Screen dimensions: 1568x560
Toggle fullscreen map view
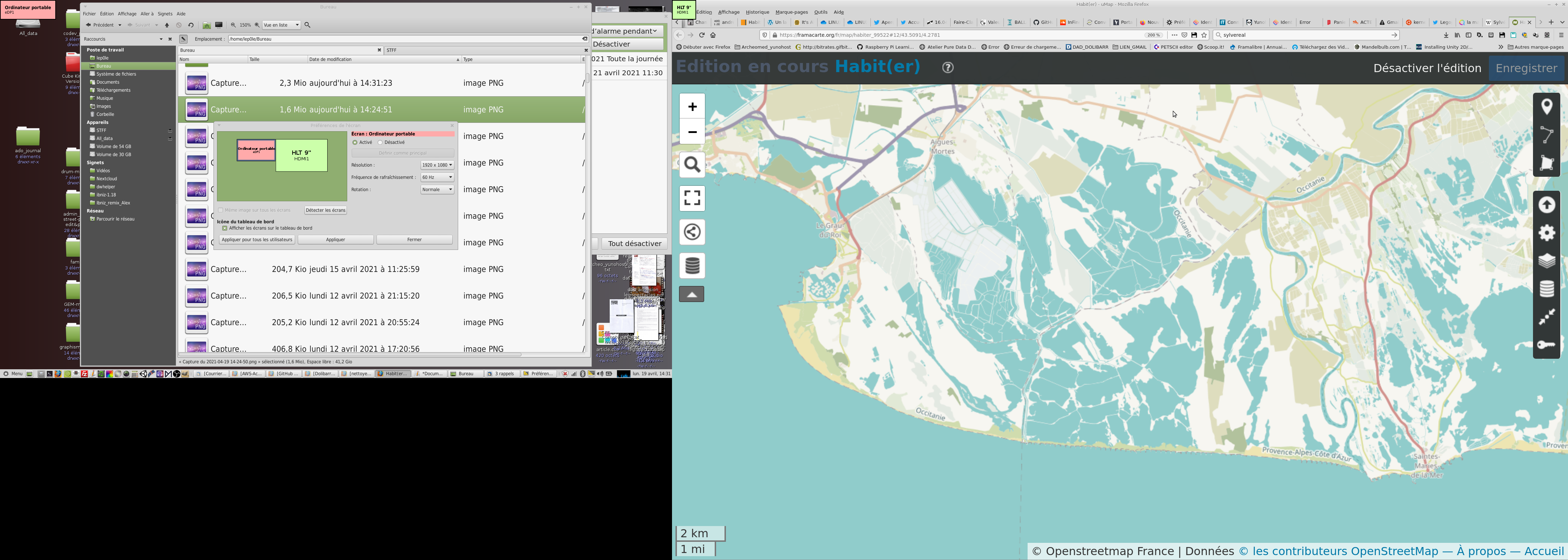coord(692,198)
